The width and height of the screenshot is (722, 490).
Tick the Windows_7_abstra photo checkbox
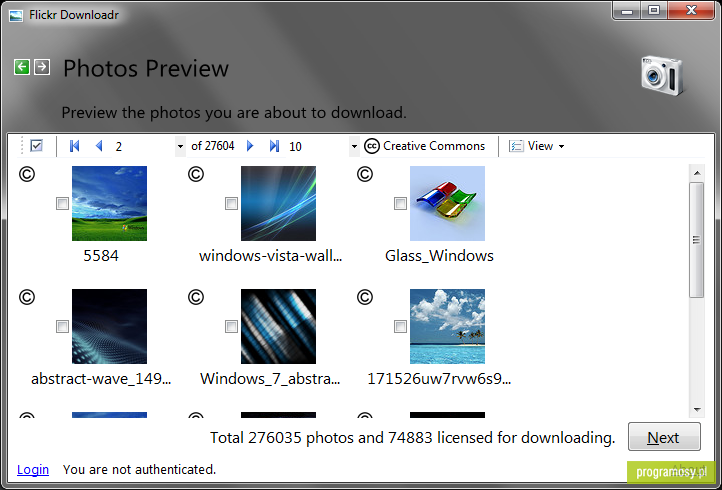click(231, 327)
